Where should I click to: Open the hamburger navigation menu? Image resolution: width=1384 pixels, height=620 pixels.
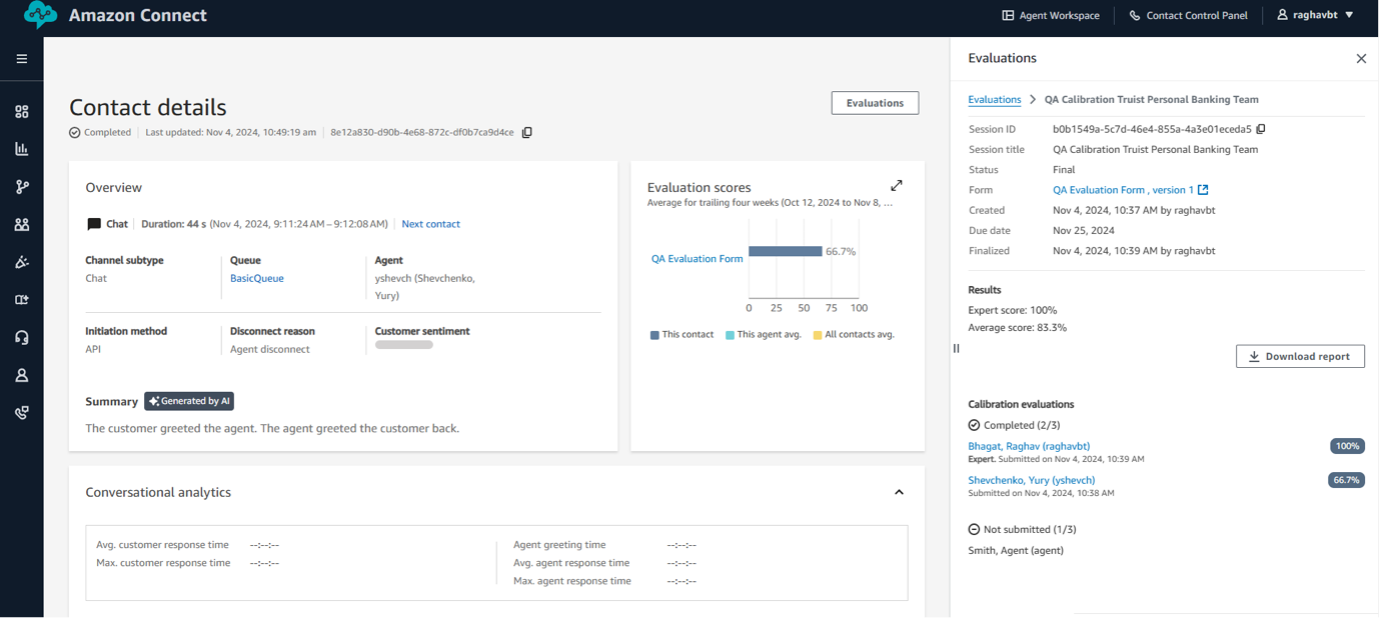[21, 59]
